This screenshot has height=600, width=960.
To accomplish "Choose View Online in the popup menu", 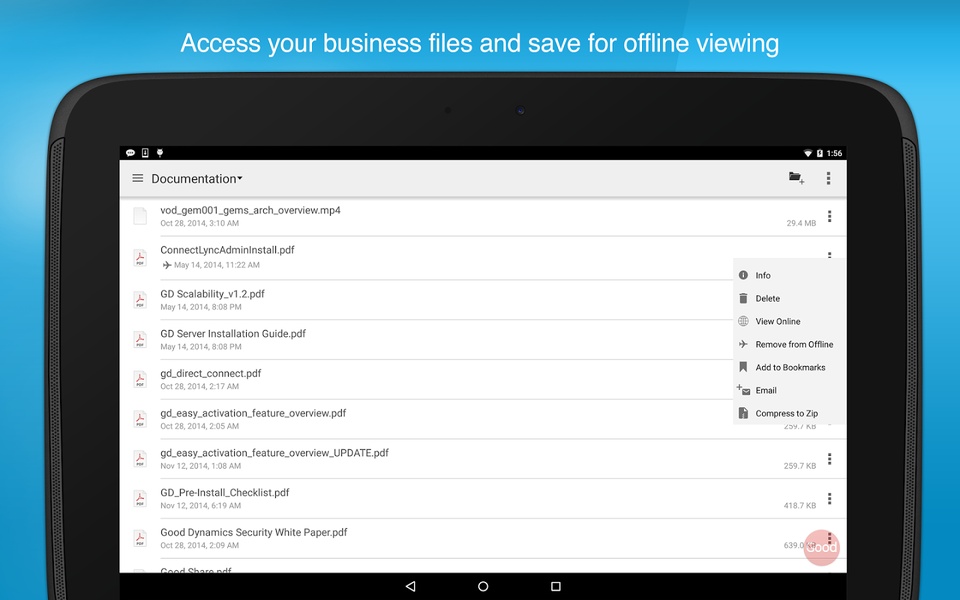I will 789,321.
